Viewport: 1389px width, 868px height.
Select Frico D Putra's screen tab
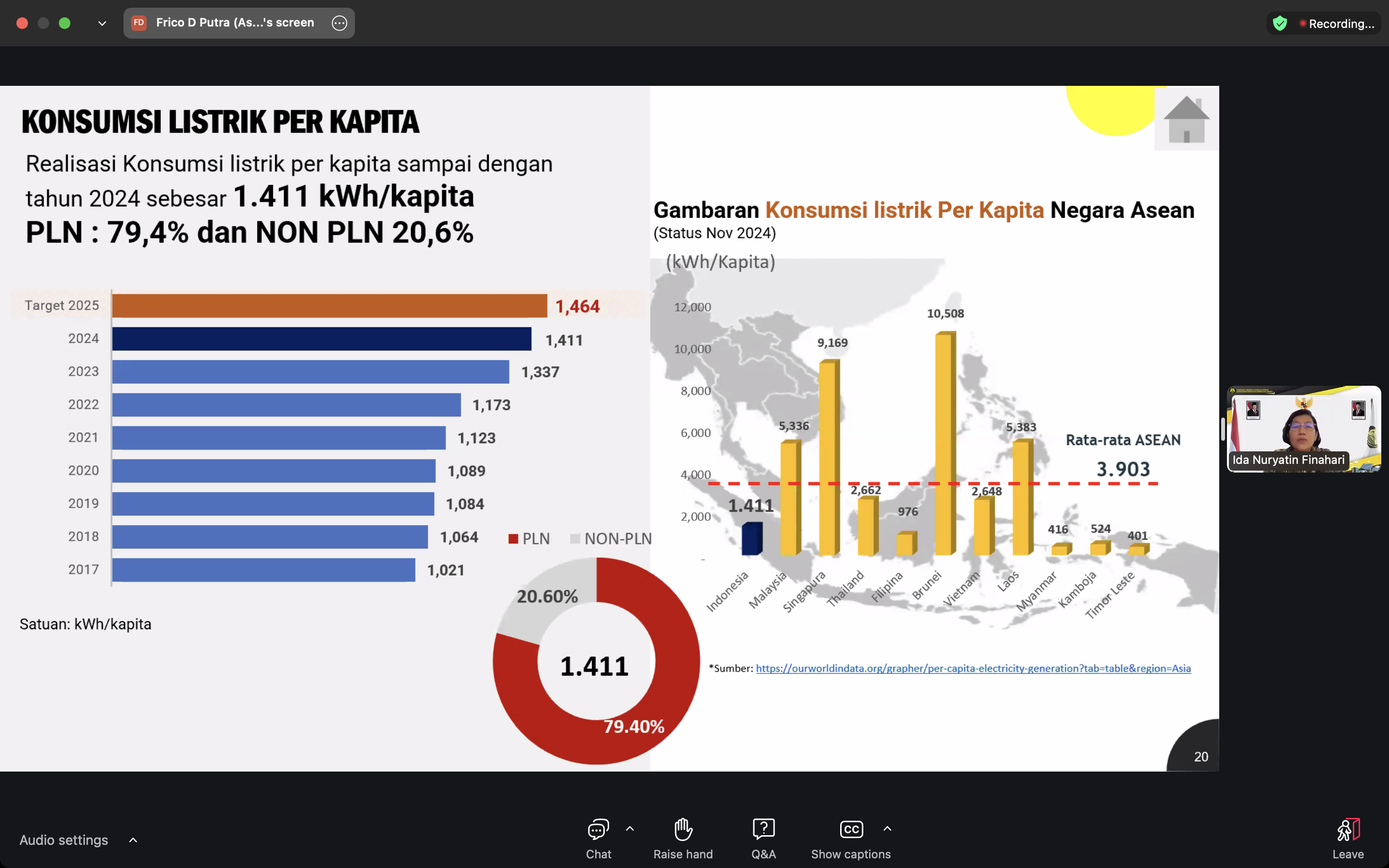tap(235, 23)
